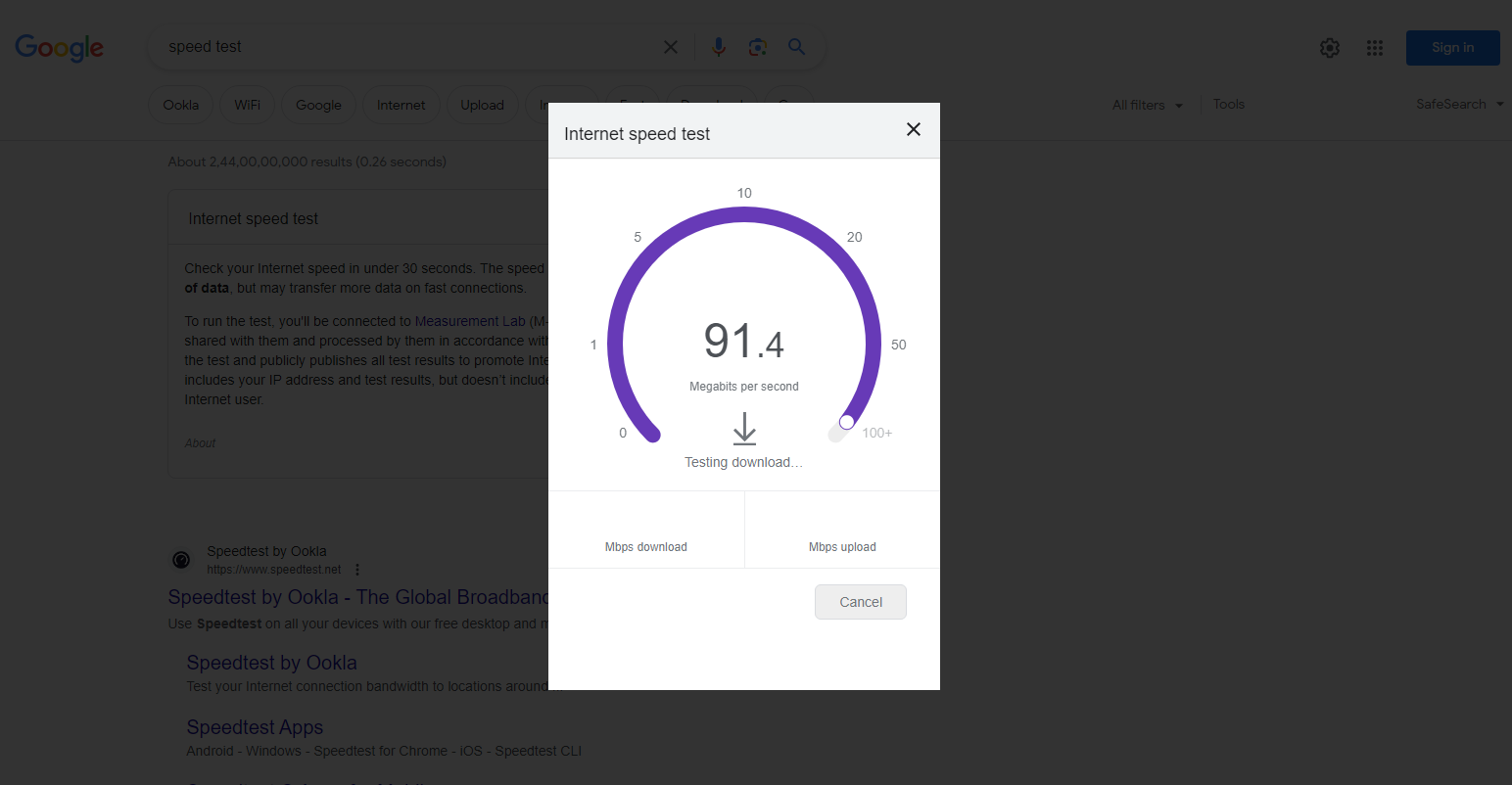Click the About link in speed card
Image resolution: width=1512 pixels, height=785 pixels.
201,443
